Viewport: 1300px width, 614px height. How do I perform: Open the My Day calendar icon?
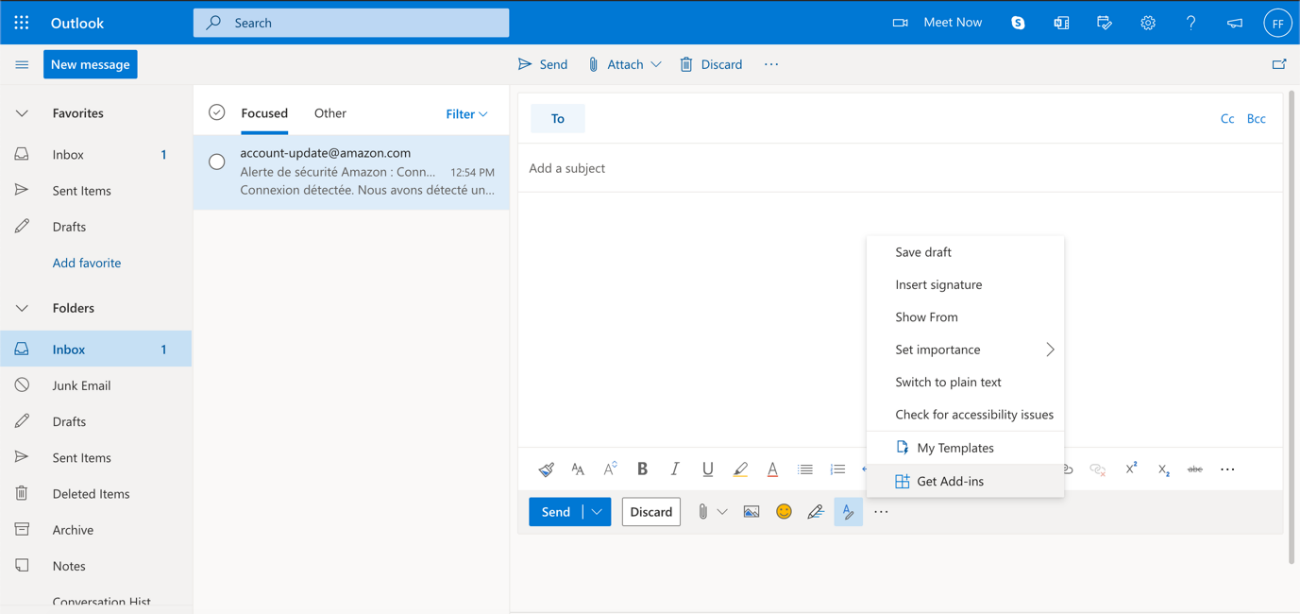[x=1104, y=22]
